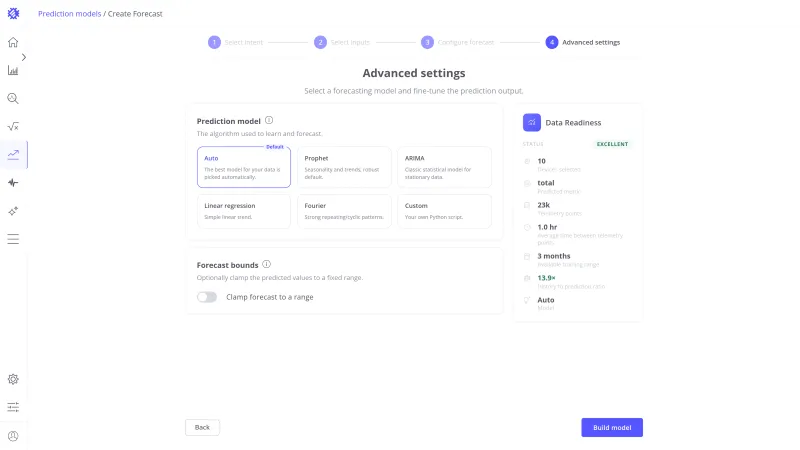This screenshot has width=800, height=450.
Task: Open the three-line list menu icon
Action: tap(13, 239)
